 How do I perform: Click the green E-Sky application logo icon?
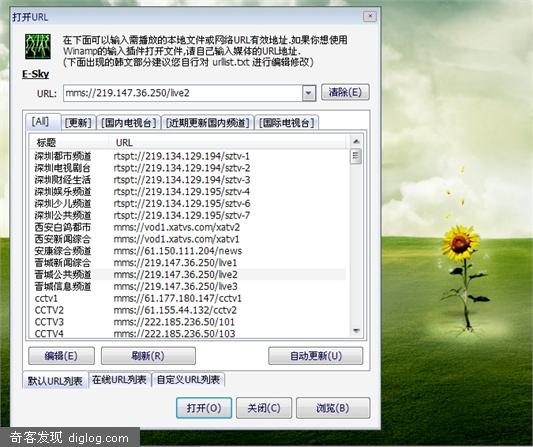tap(38, 46)
